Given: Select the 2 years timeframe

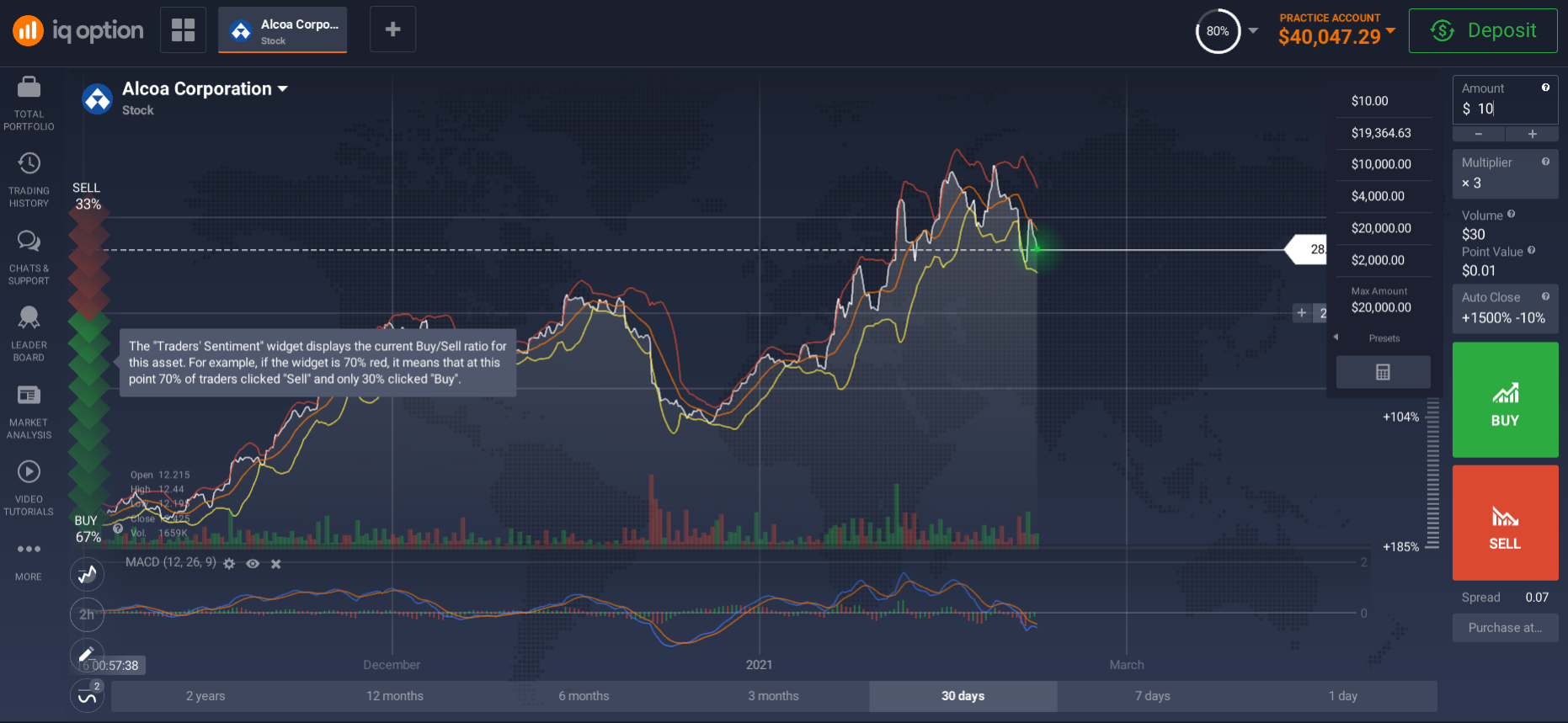Looking at the screenshot, I should pyautogui.click(x=205, y=696).
